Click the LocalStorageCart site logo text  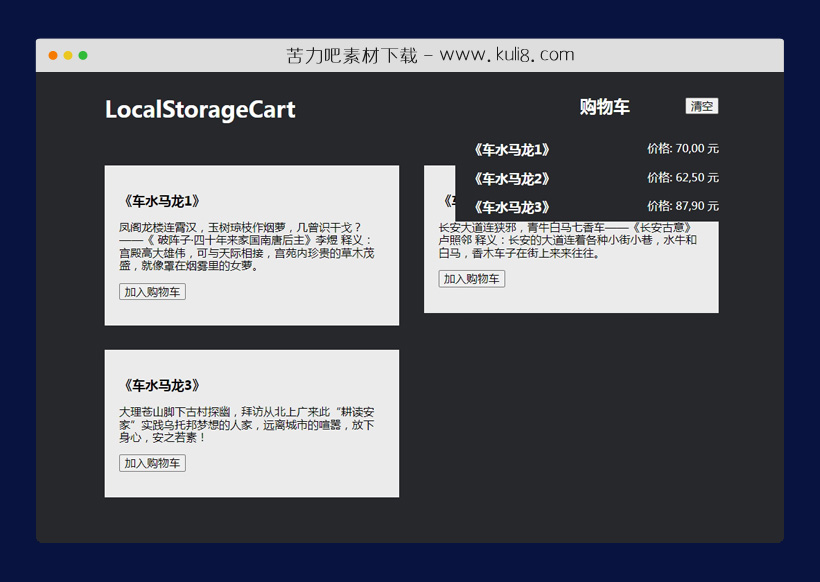click(x=199, y=109)
